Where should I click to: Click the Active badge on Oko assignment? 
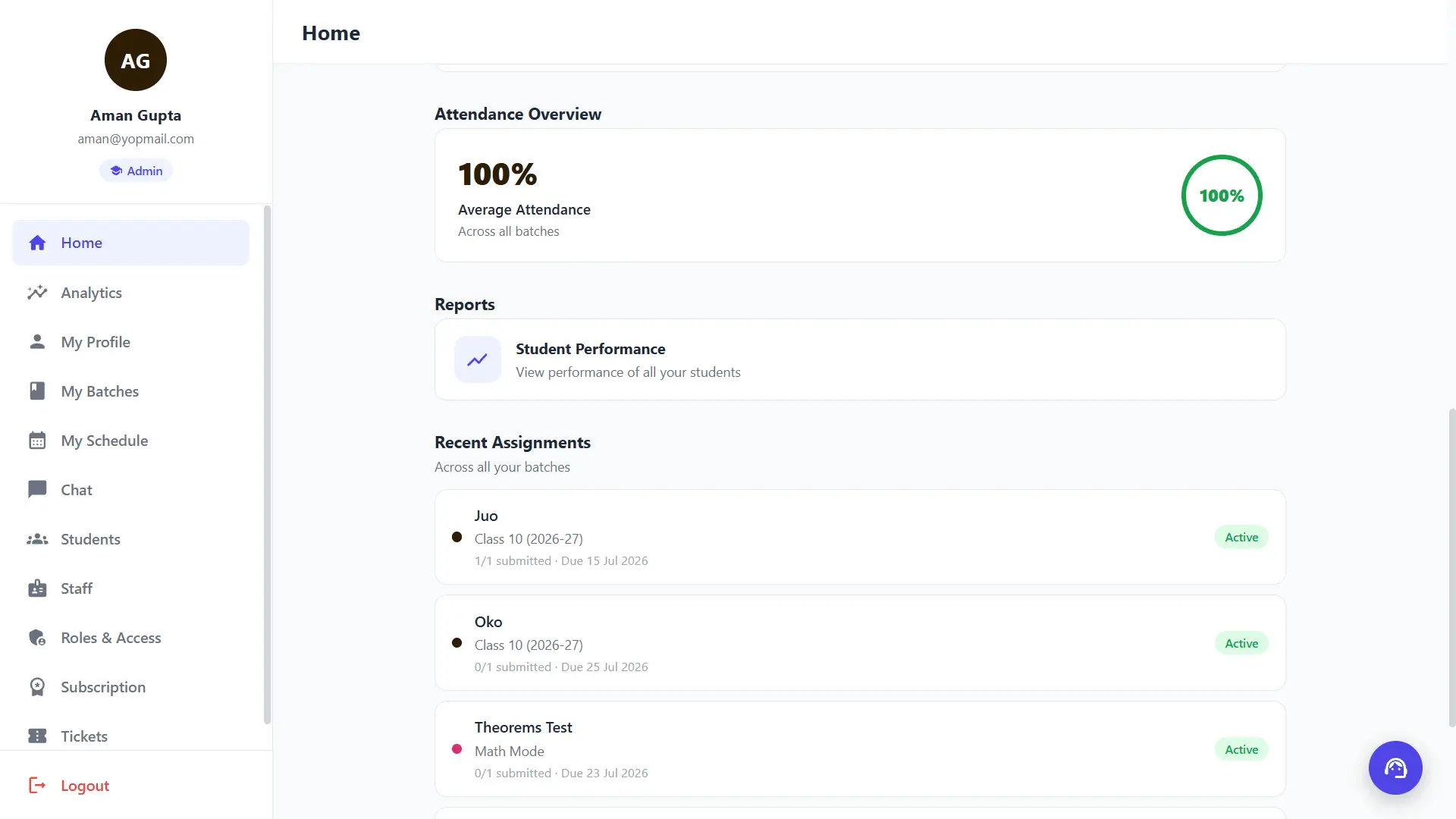1241,643
